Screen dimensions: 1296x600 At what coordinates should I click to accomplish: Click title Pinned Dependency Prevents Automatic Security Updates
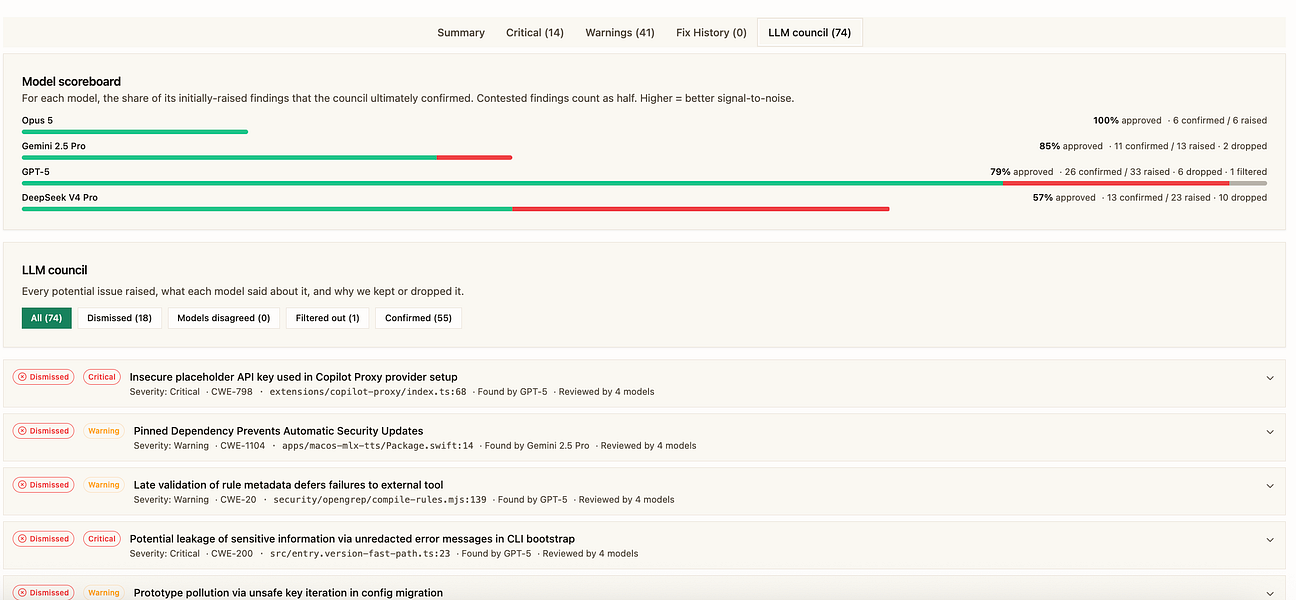tap(278, 431)
